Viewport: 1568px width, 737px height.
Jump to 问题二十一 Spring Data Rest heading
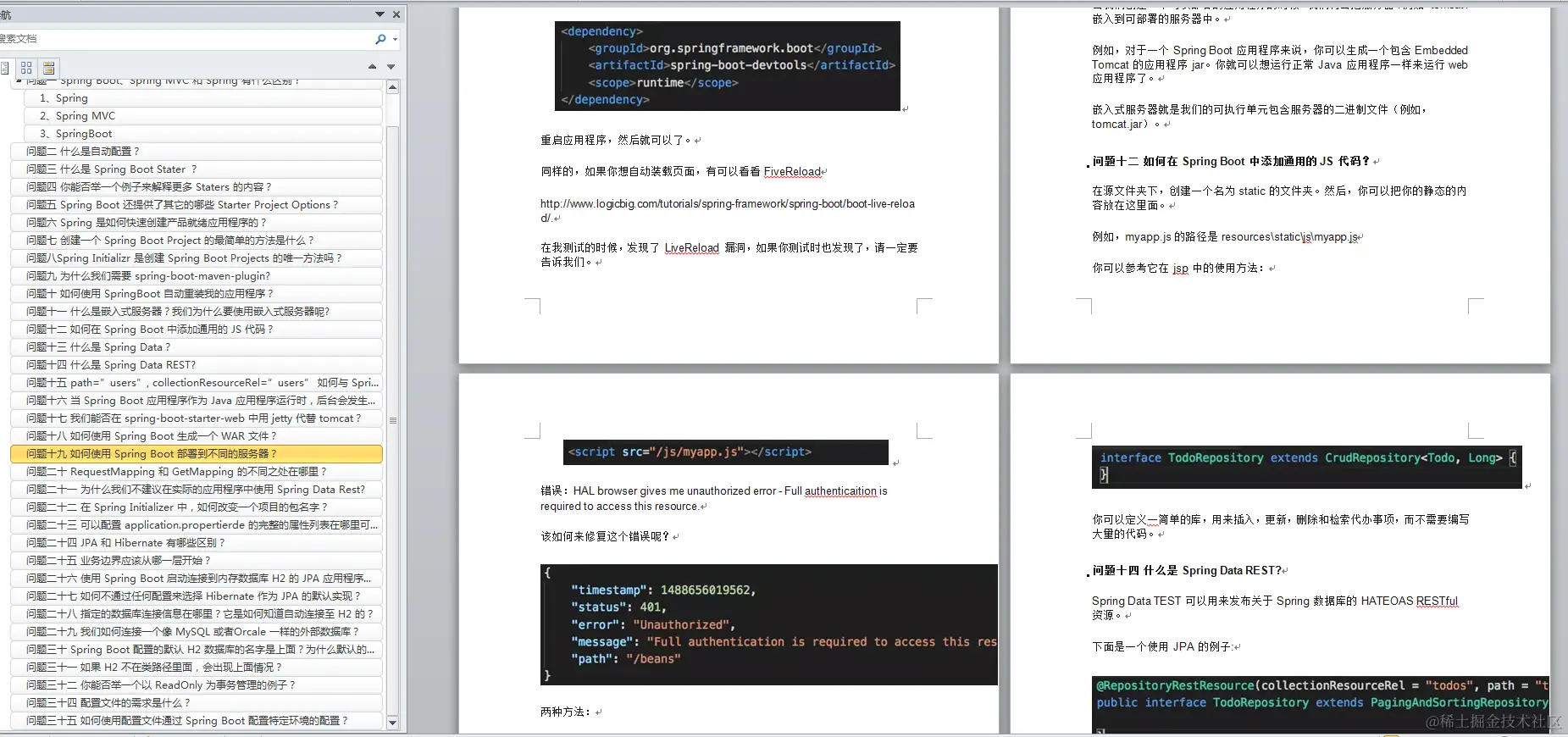(x=197, y=490)
